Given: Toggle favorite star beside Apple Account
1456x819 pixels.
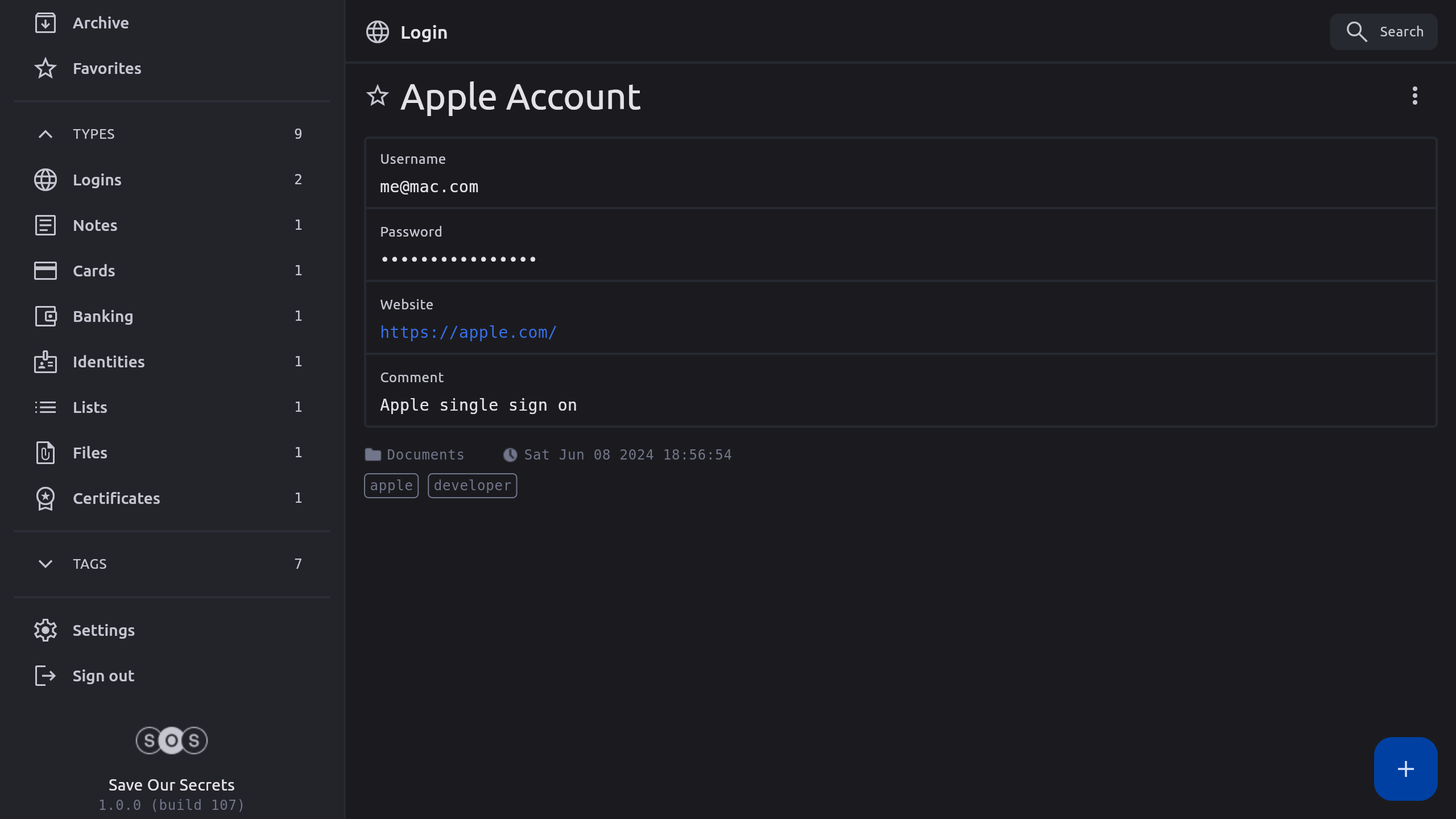Looking at the screenshot, I should coord(378,96).
